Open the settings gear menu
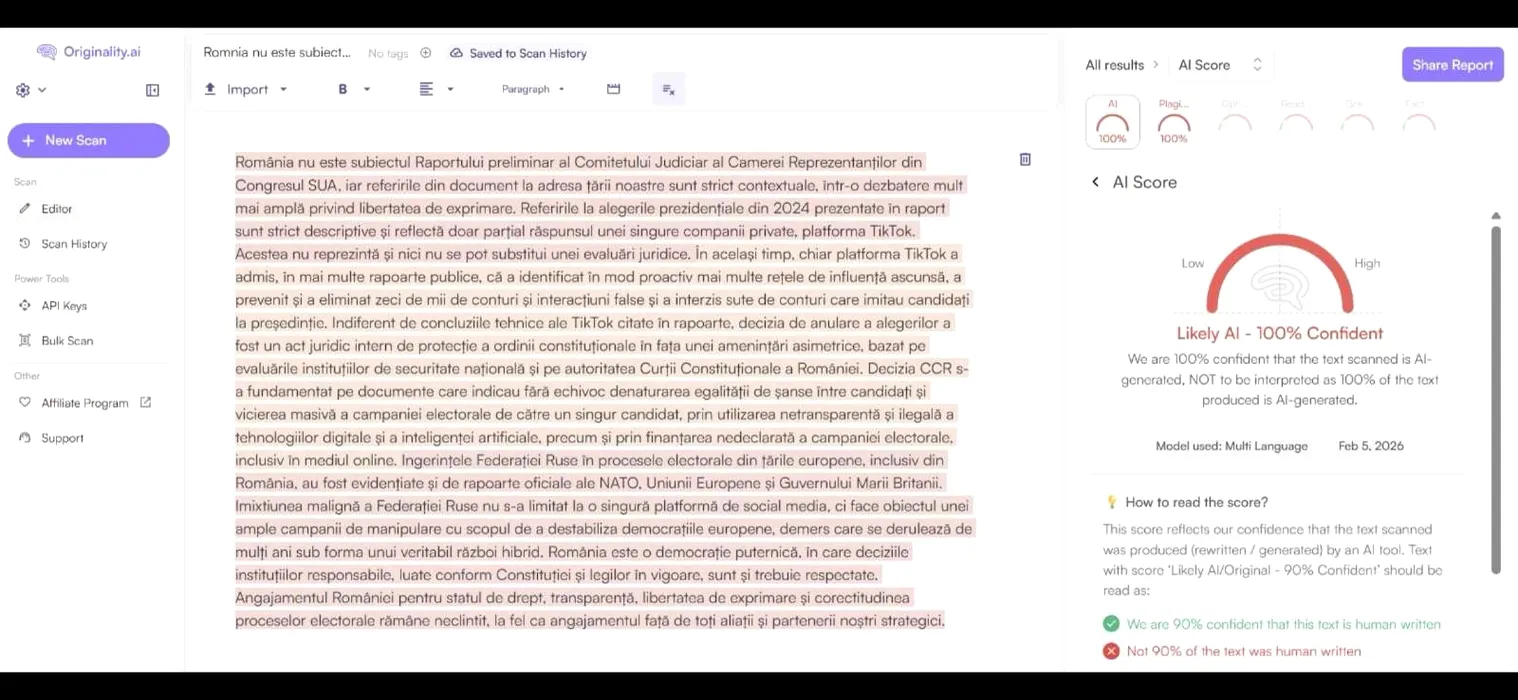Viewport: 1518px width, 700px height. pyautogui.click(x=30, y=90)
